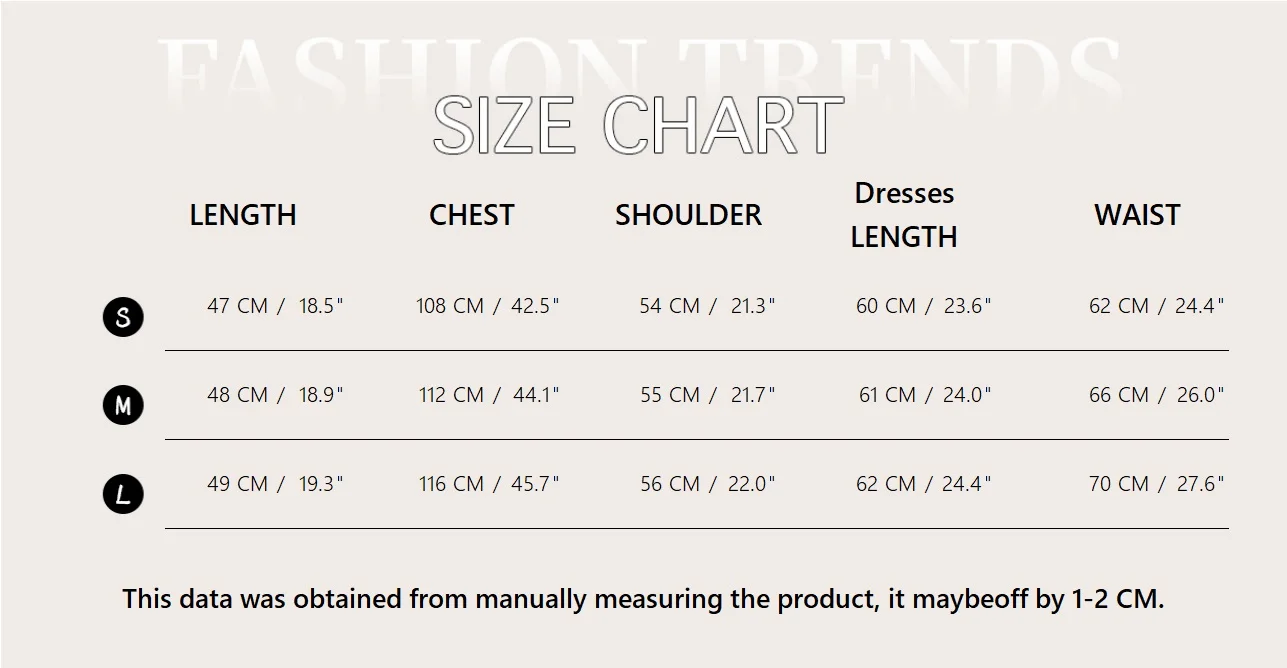Click the black S size badge
Screen dimensions: 1287x668
click(123, 317)
